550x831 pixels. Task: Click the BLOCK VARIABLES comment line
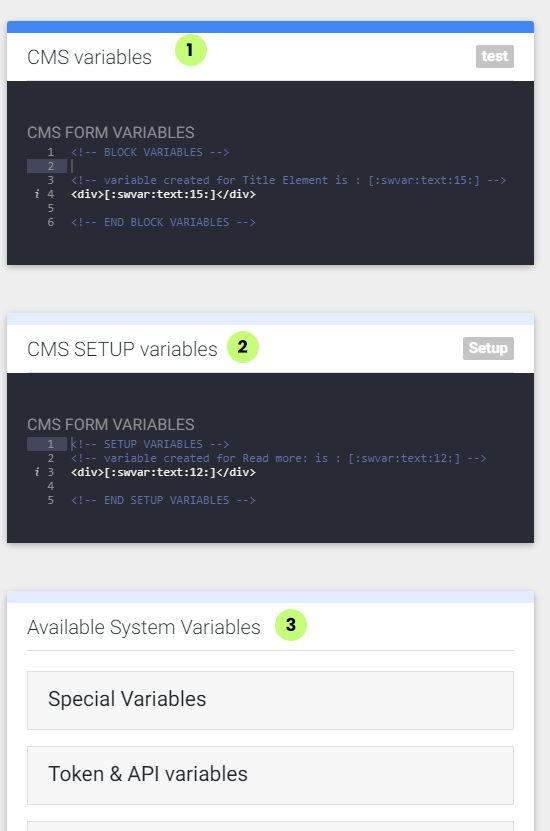[x=150, y=152]
